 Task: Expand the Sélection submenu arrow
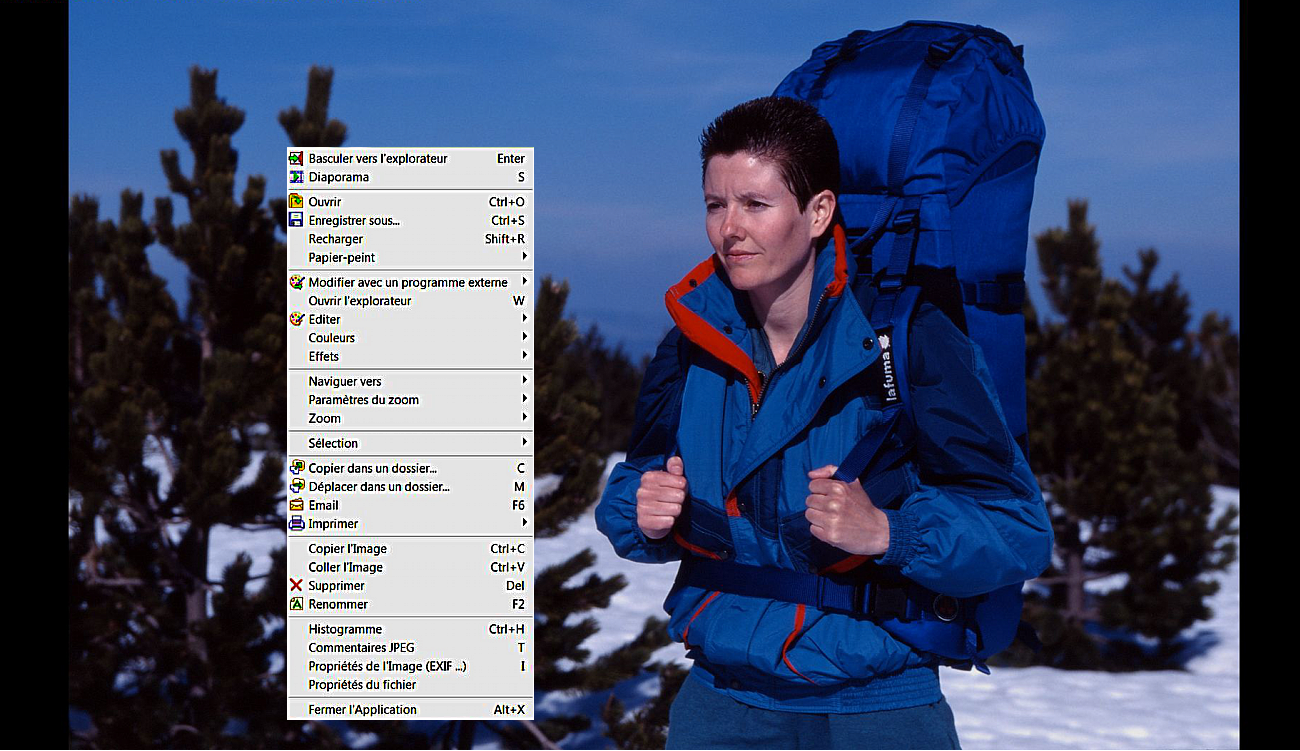click(524, 443)
